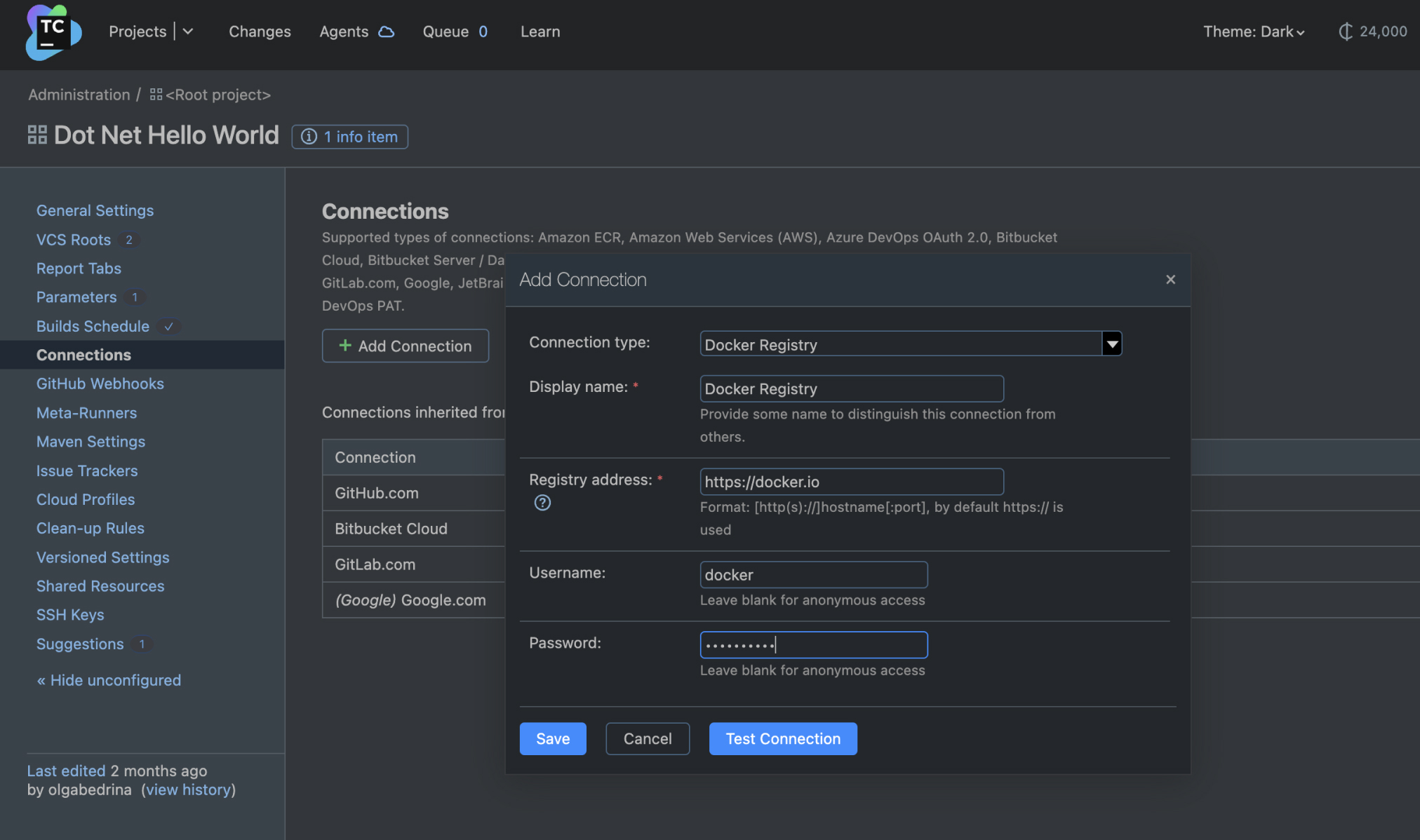Click the Test Connection button
This screenshot has height=840, width=1420.
(x=783, y=738)
